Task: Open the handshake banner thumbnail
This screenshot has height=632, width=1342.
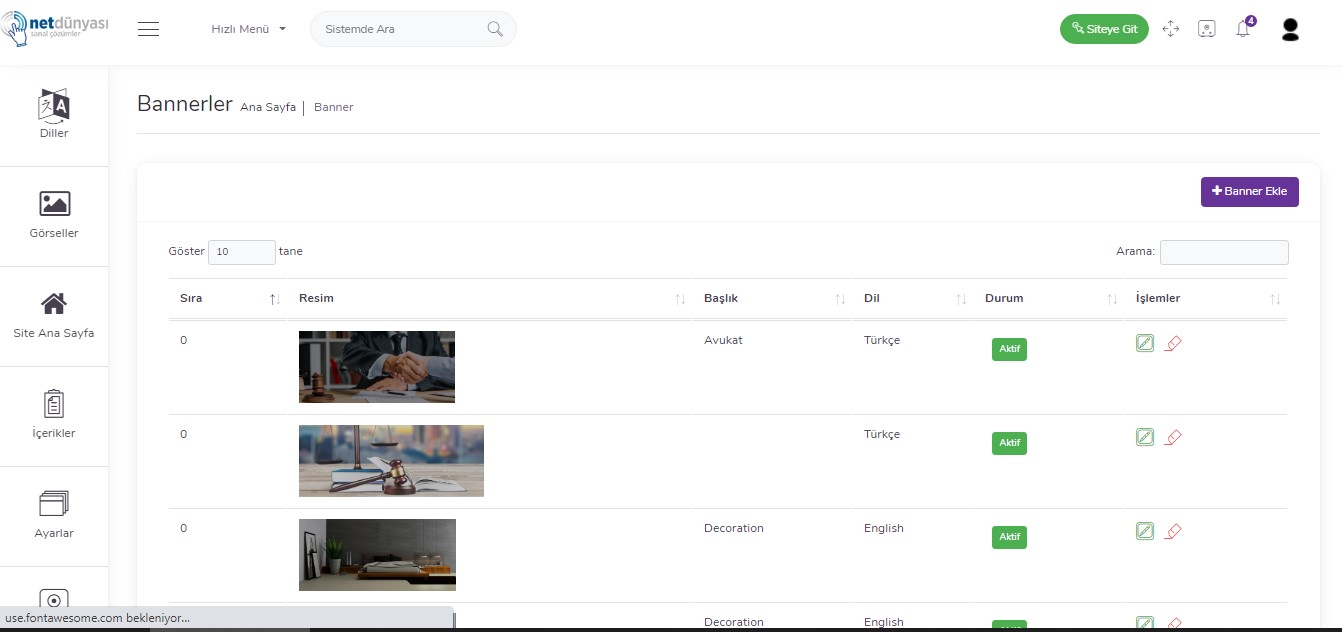Action: 377,367
